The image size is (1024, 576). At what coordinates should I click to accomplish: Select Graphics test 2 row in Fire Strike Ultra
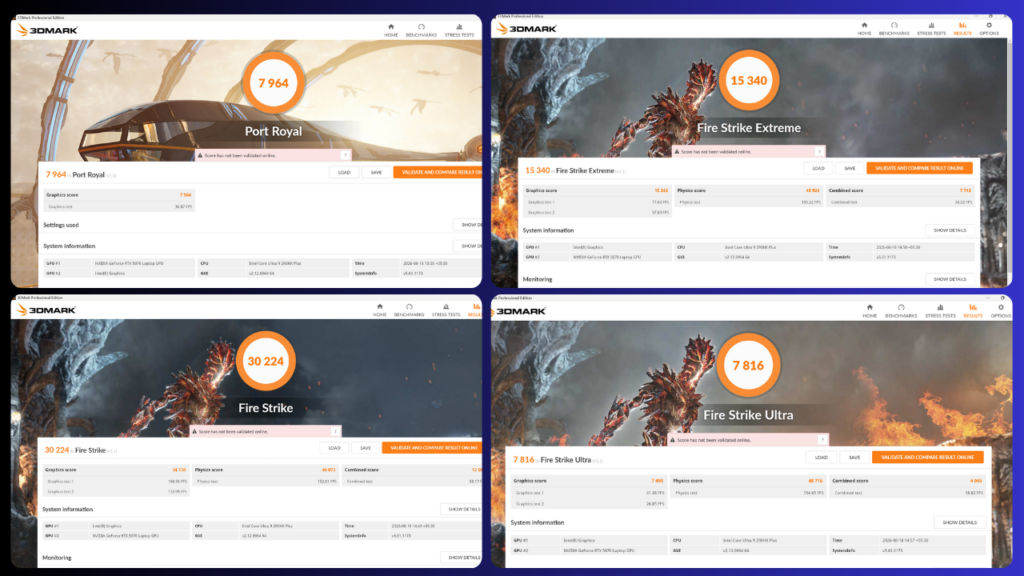588,504
